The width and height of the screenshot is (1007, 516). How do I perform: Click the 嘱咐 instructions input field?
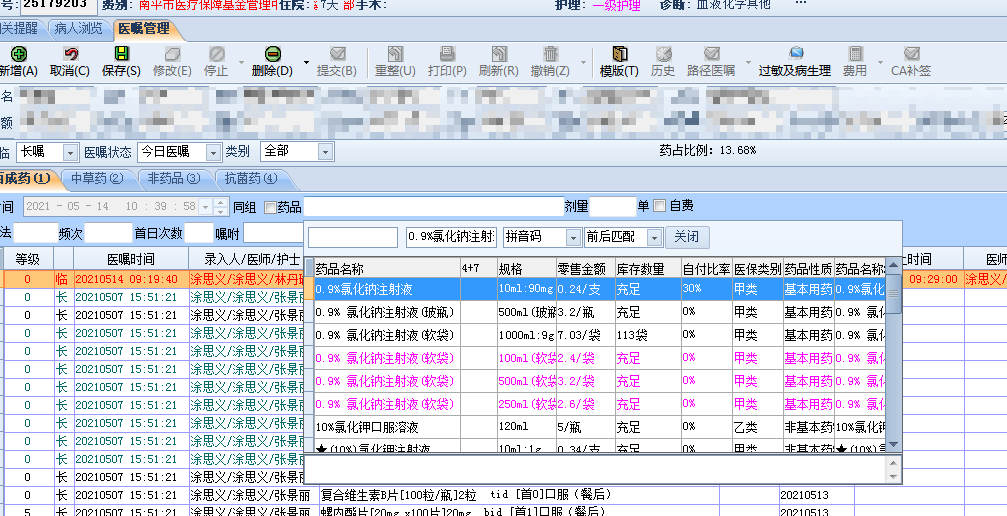coord(273,233)
